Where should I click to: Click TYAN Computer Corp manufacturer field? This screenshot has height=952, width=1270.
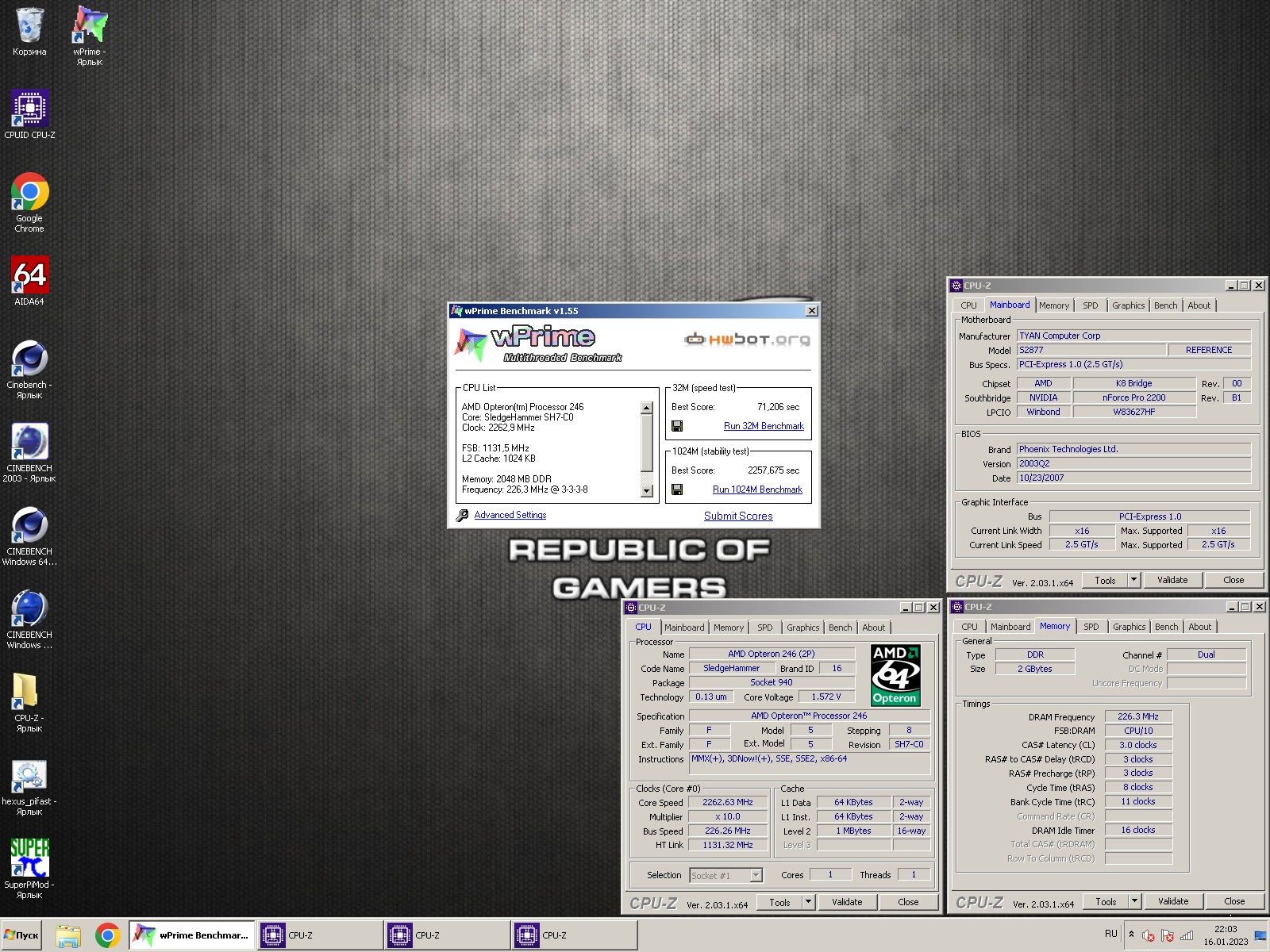(1133, 336)
